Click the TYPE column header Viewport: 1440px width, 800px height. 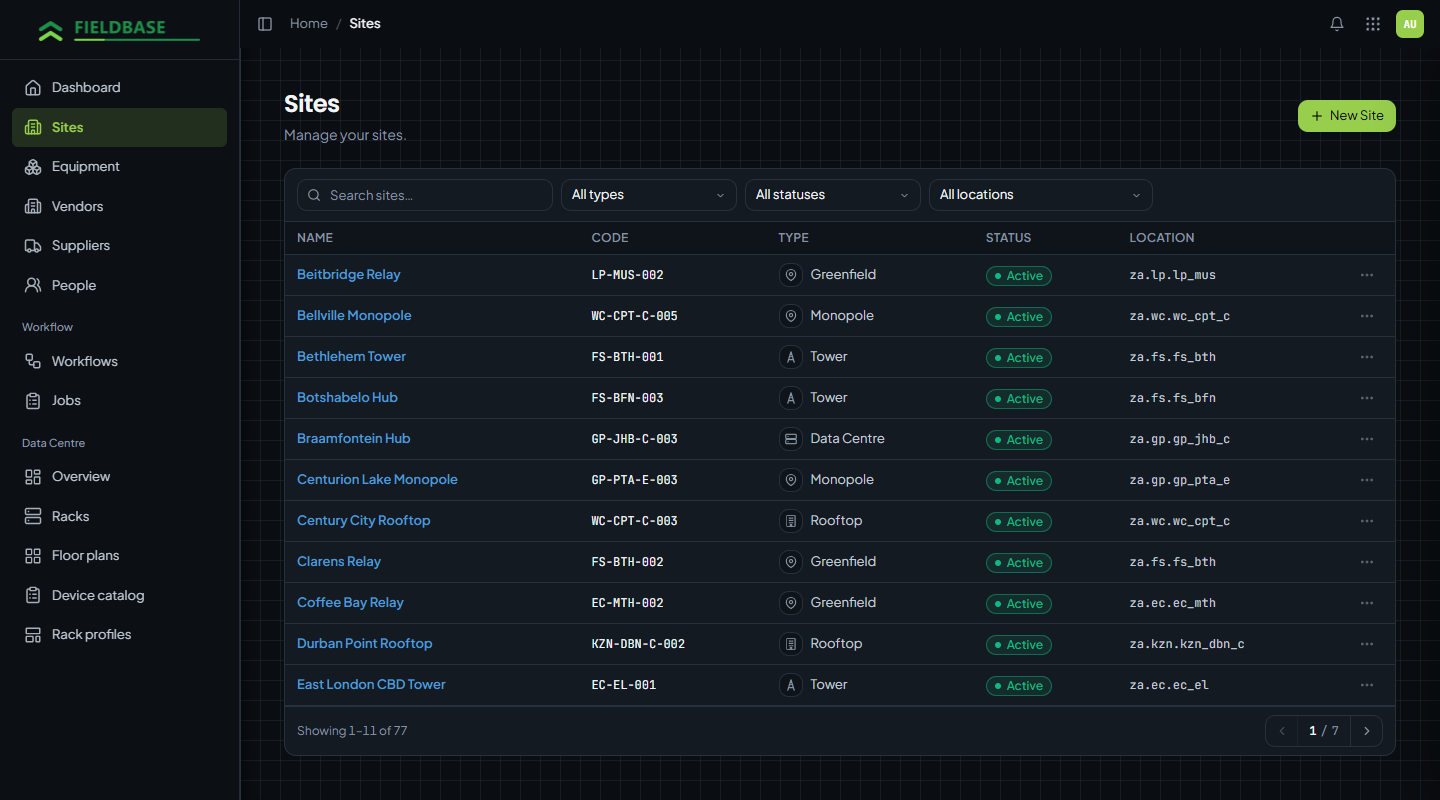point(794,238)
